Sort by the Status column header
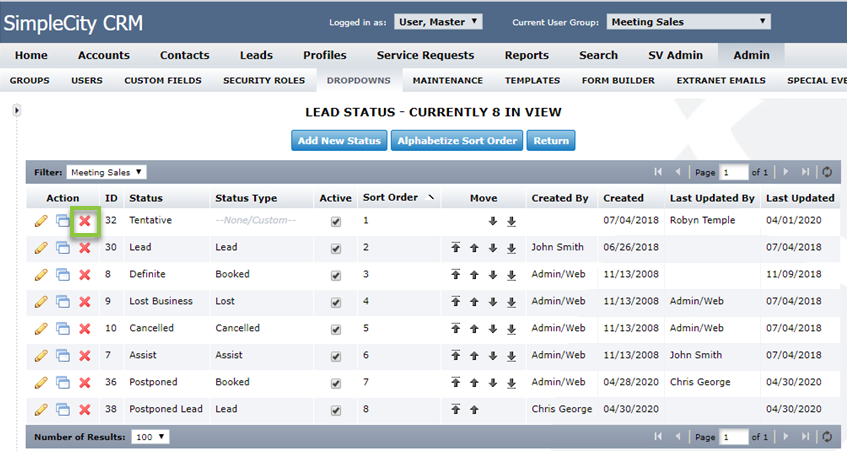Viewport: 847px width, 451px height. coord(146,198)
